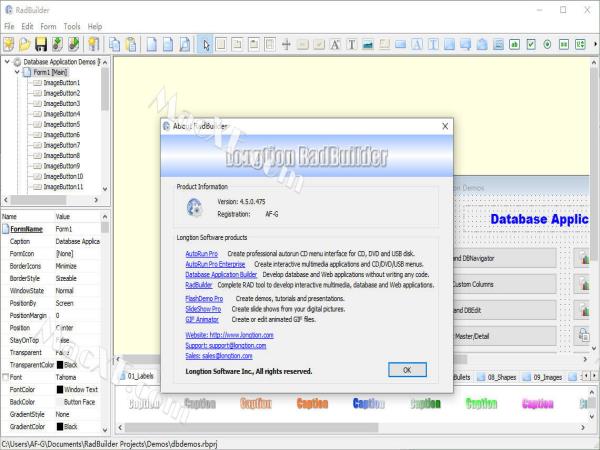Open the SlideShow Pro link

pos(203,309)
